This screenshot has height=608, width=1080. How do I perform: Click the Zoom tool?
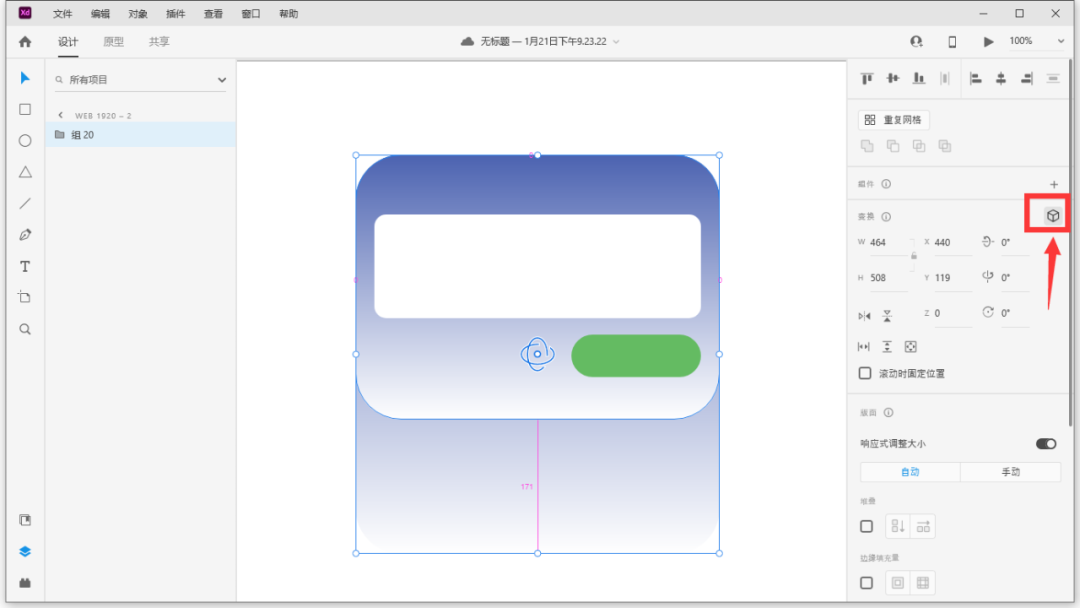pos(25,329)
